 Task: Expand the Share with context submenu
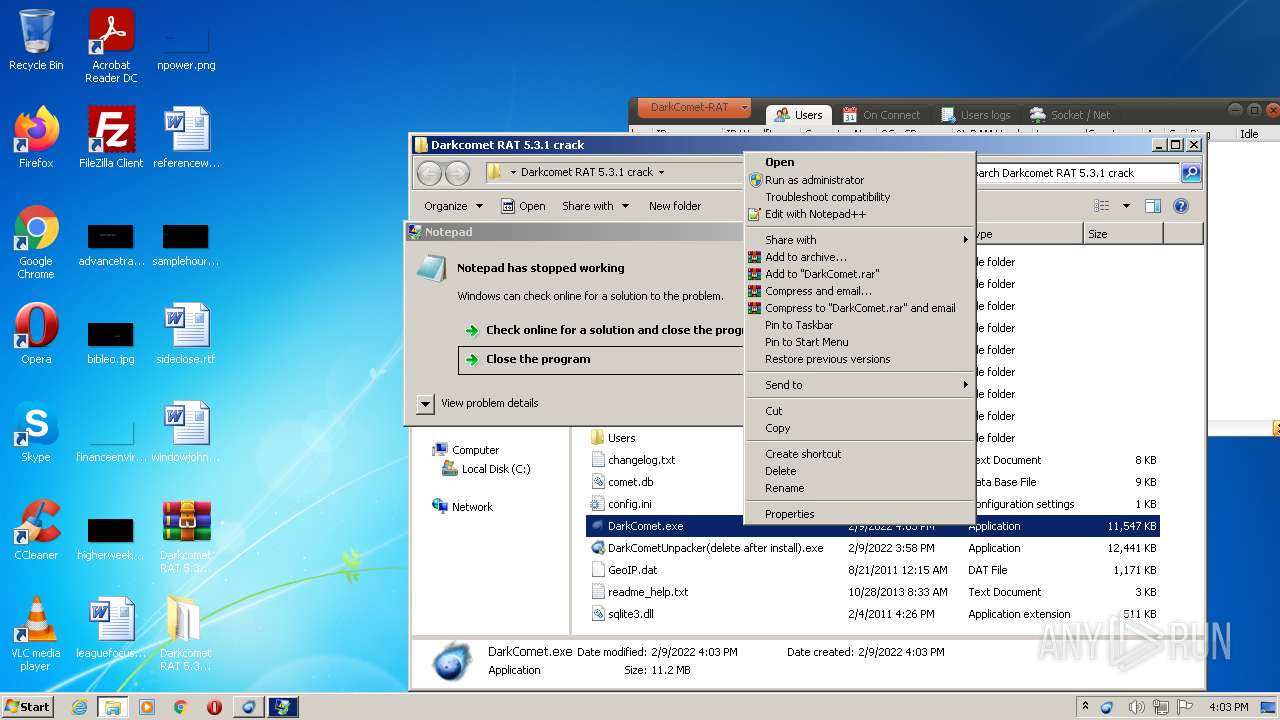tap(860, 240)
